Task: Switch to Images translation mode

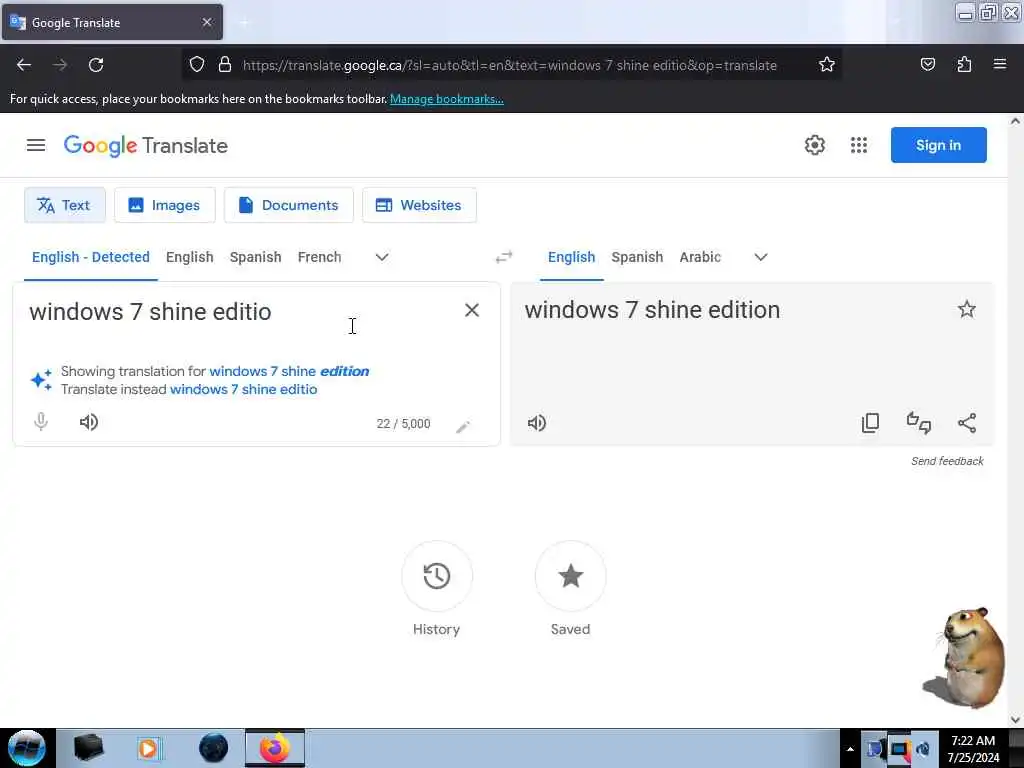Action: pos(165,205)
